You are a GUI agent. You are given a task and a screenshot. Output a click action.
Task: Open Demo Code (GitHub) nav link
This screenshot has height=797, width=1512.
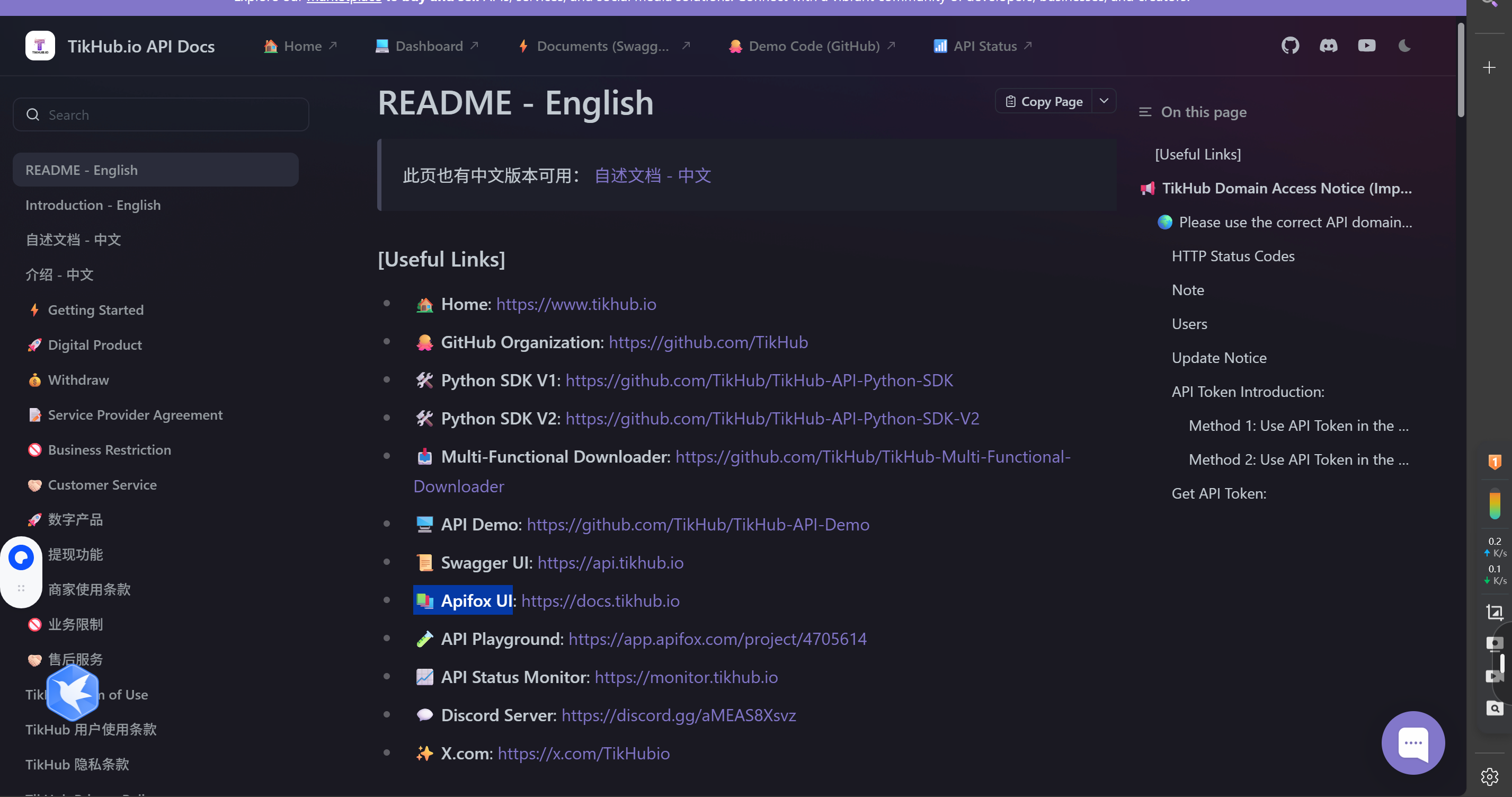click(812, 46)
